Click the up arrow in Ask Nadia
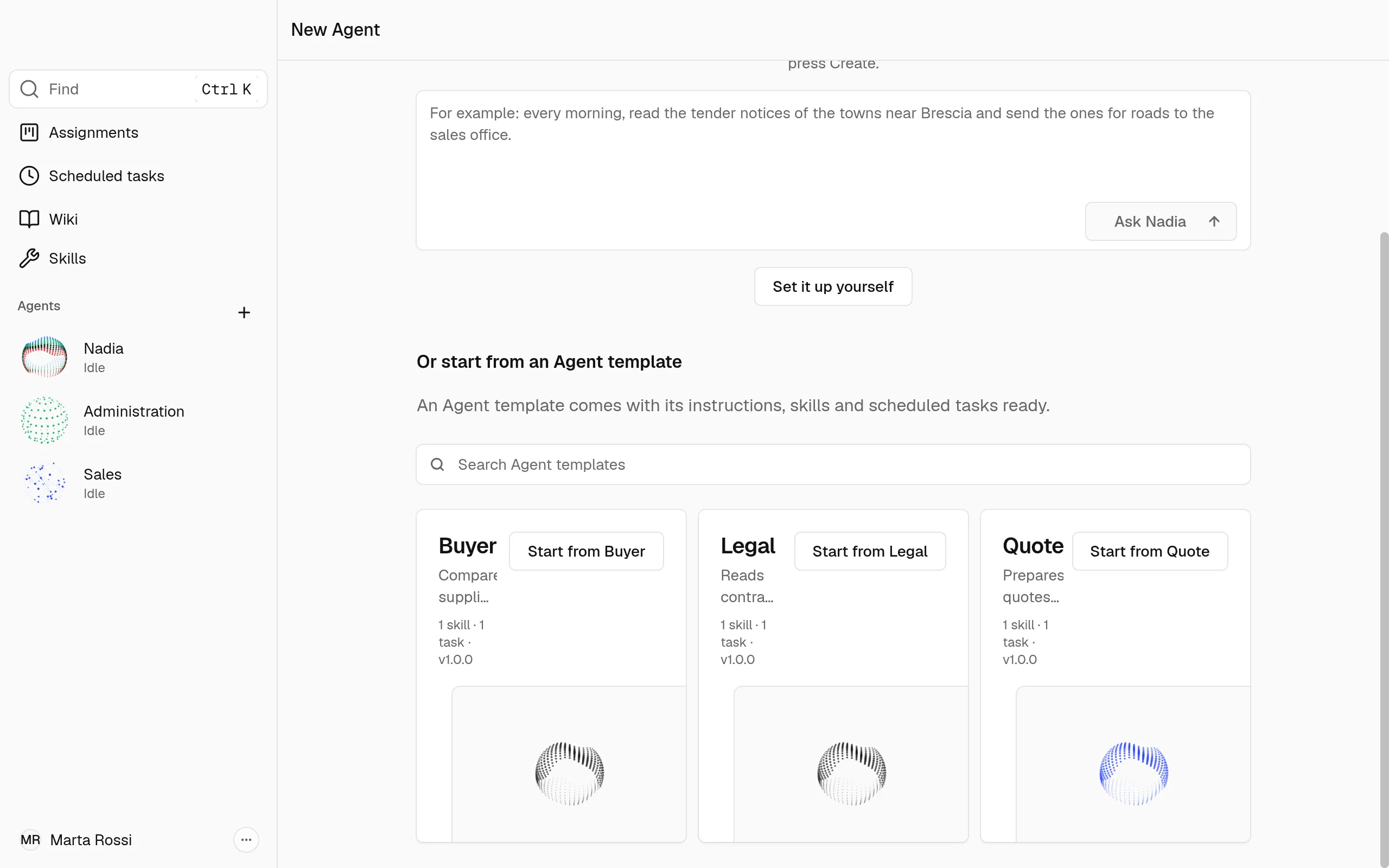Image resolution: width=1389 pixels, height=868 pixels. pyautogui.click(x=1214, y=221)
